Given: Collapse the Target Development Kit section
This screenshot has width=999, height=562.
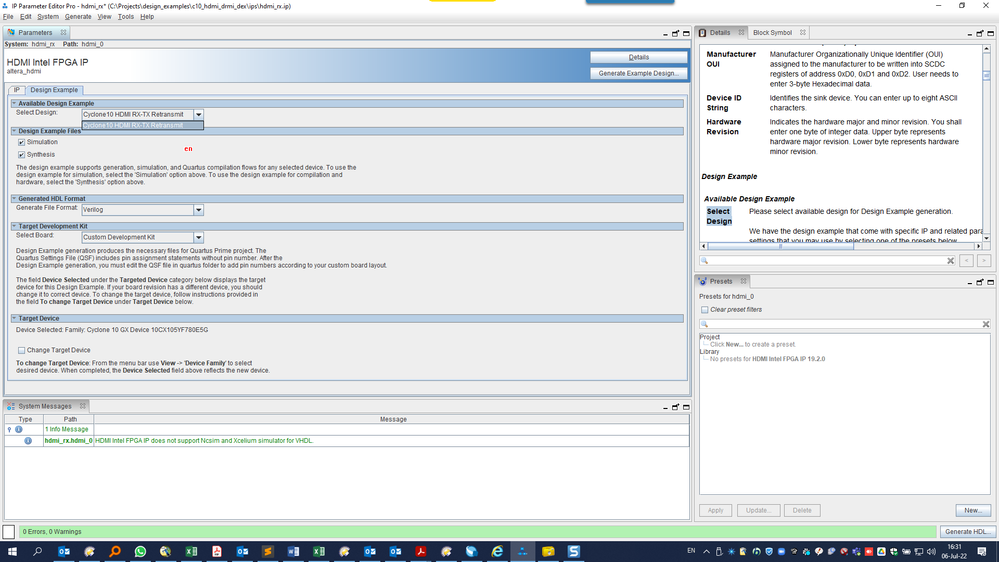Looking at the screenshot, I should pos(14,226).
